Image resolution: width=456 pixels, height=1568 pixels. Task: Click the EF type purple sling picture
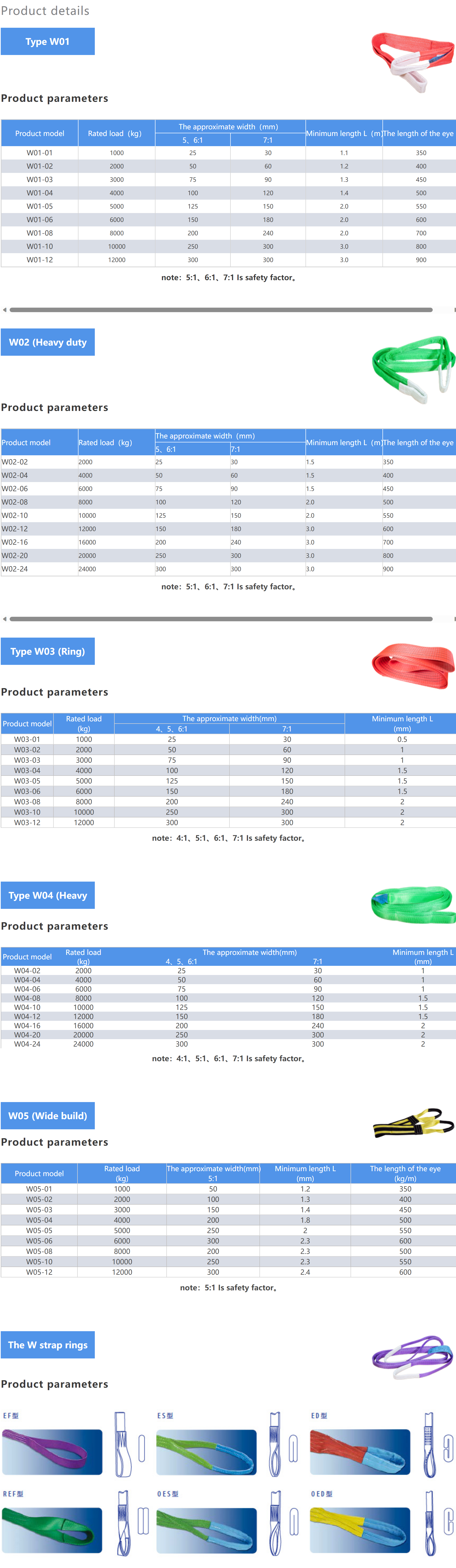coord(52,1452)
